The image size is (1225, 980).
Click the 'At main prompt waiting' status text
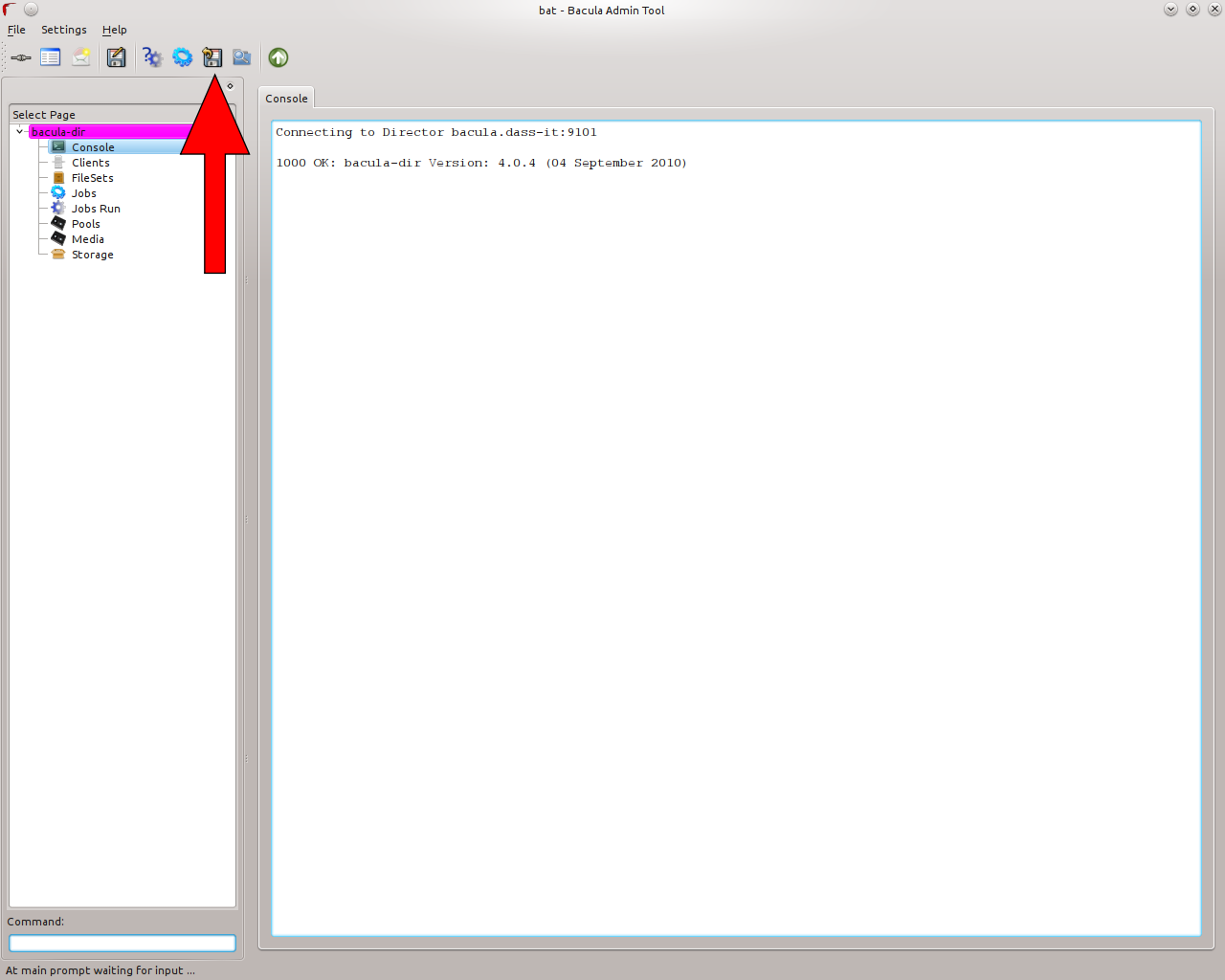tap(100, 969)
